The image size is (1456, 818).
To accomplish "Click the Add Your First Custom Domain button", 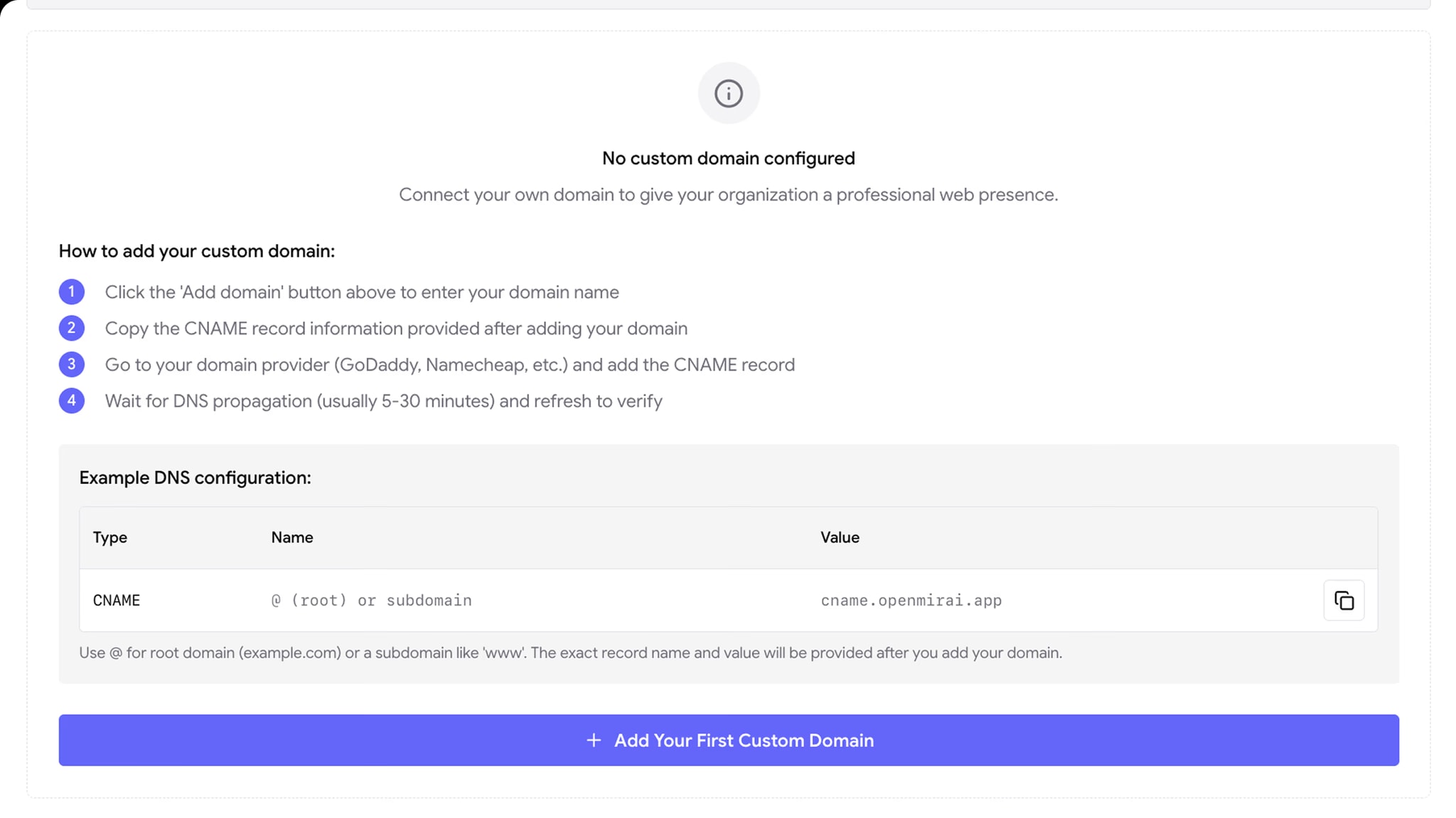I will [x=728, y=740].
